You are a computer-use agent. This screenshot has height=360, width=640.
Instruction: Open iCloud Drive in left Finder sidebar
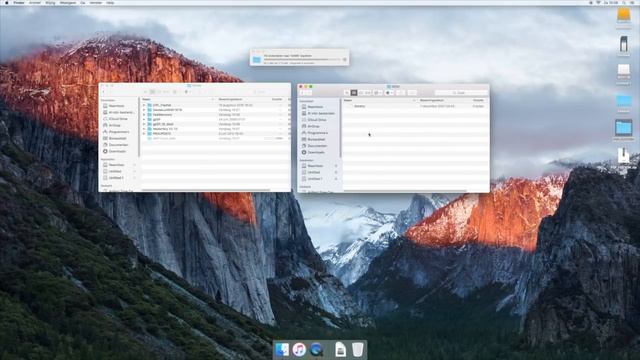118,119
